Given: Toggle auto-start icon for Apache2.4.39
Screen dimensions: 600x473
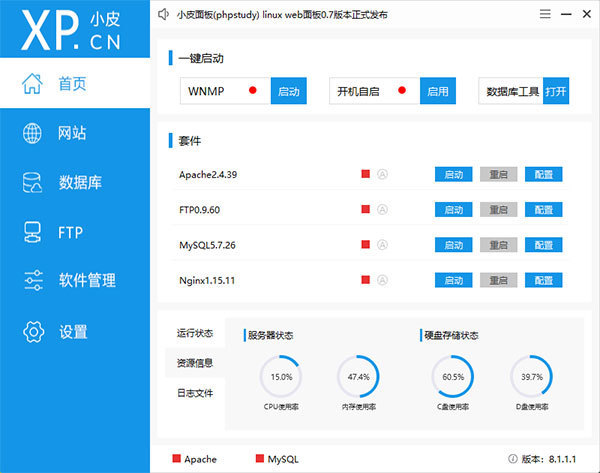Looking at the screenshot, I should [382, 174].
